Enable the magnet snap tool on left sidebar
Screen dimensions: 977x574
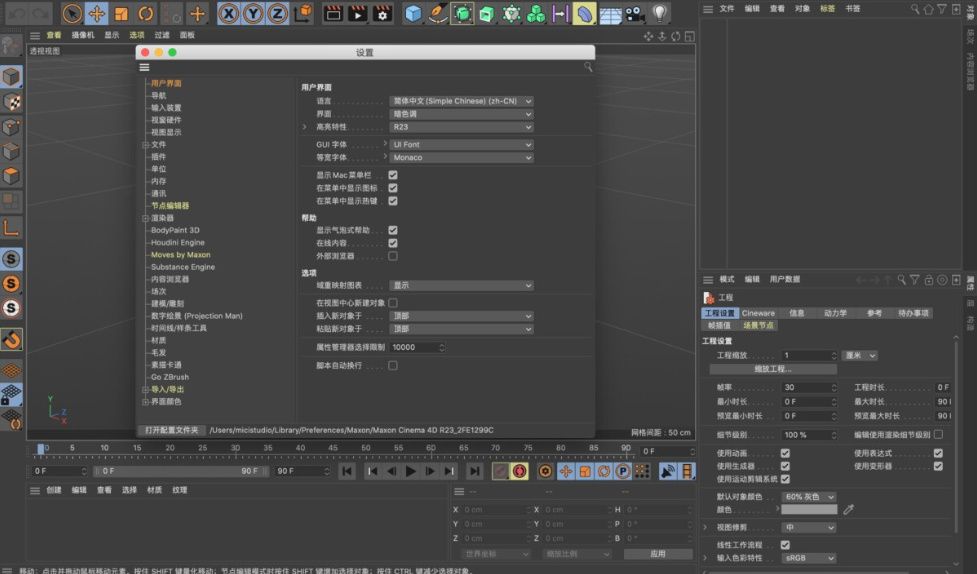pos(11,340)
